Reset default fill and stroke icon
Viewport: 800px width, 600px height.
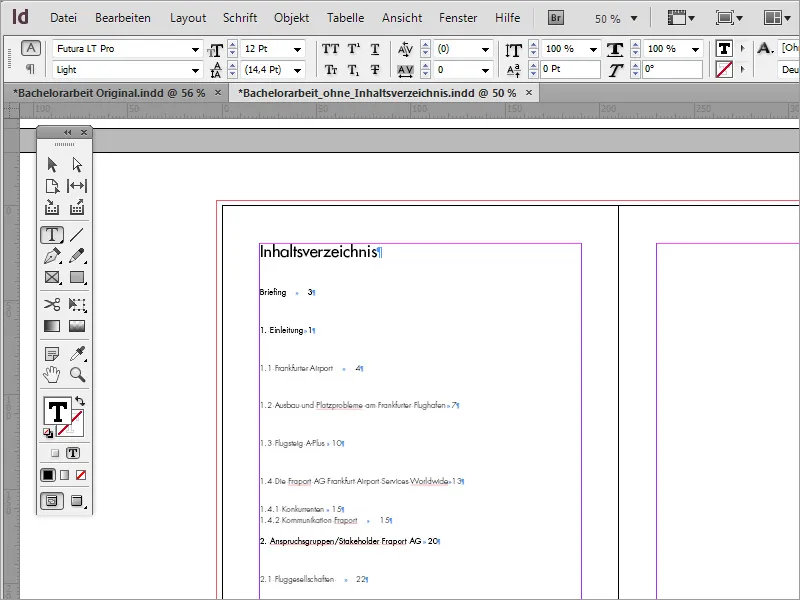click(x=48, y=433)
